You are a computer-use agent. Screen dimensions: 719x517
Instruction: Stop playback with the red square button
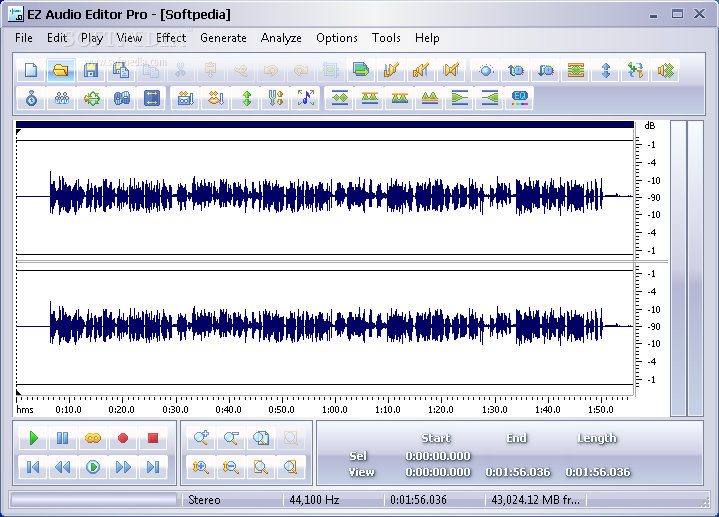(x=153, y=438)
